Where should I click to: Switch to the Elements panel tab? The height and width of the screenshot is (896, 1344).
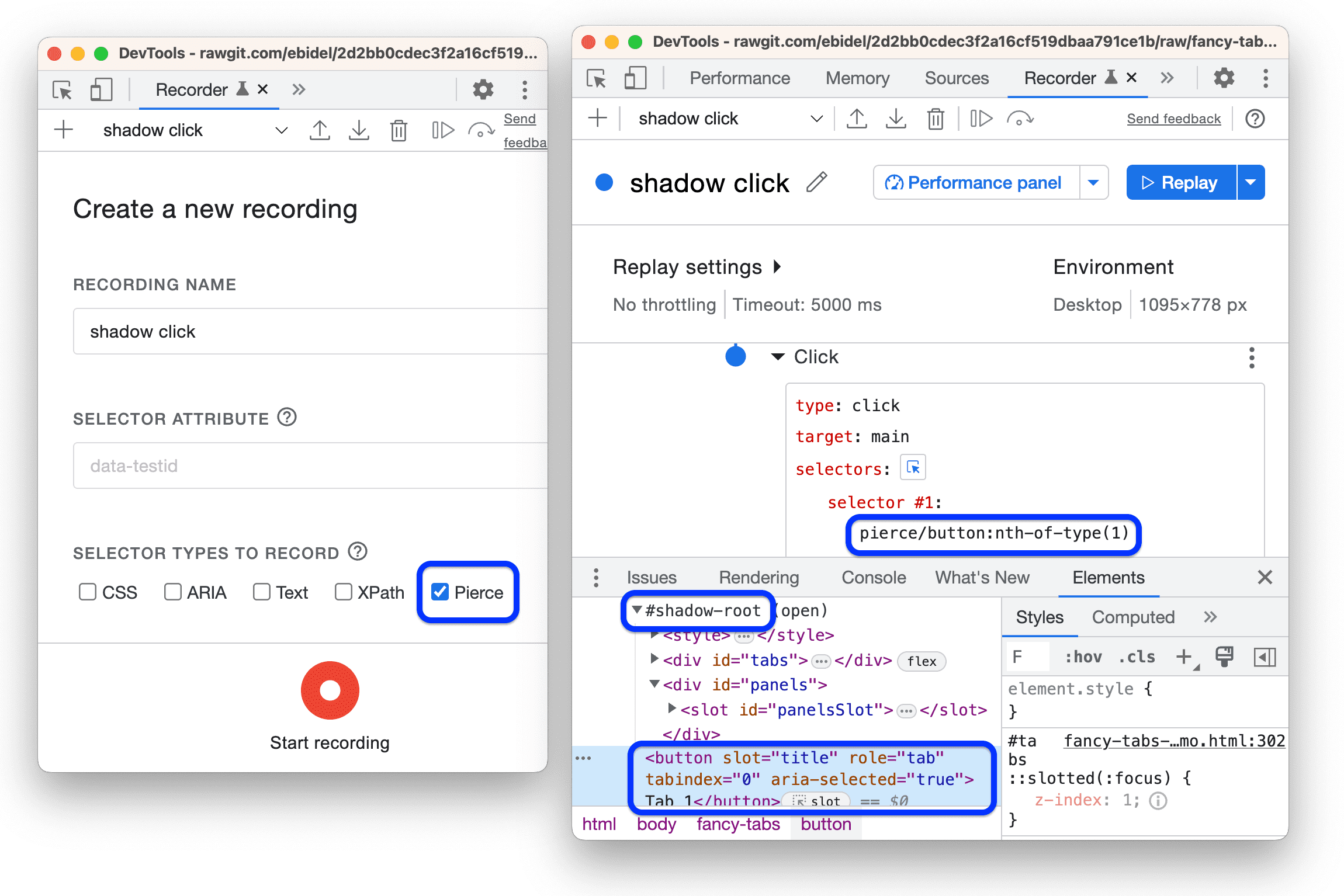(1102, 578)
